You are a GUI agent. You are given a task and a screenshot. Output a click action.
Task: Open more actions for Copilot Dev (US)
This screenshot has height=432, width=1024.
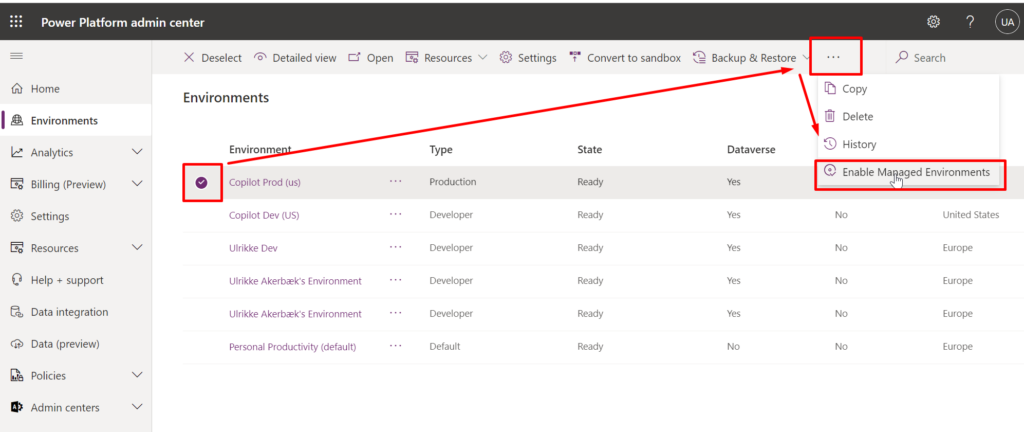point(396,214)
